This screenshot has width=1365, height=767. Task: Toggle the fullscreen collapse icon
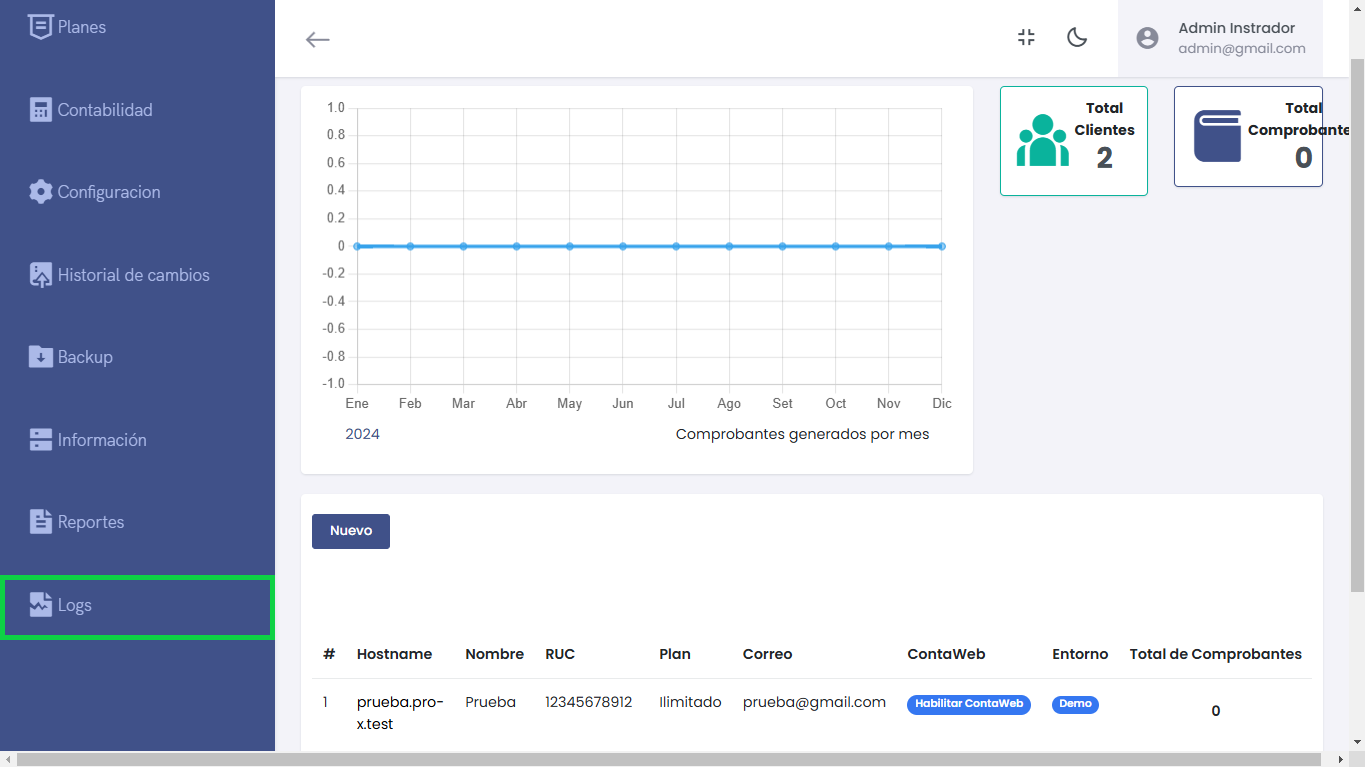(x=1026, y=38)
